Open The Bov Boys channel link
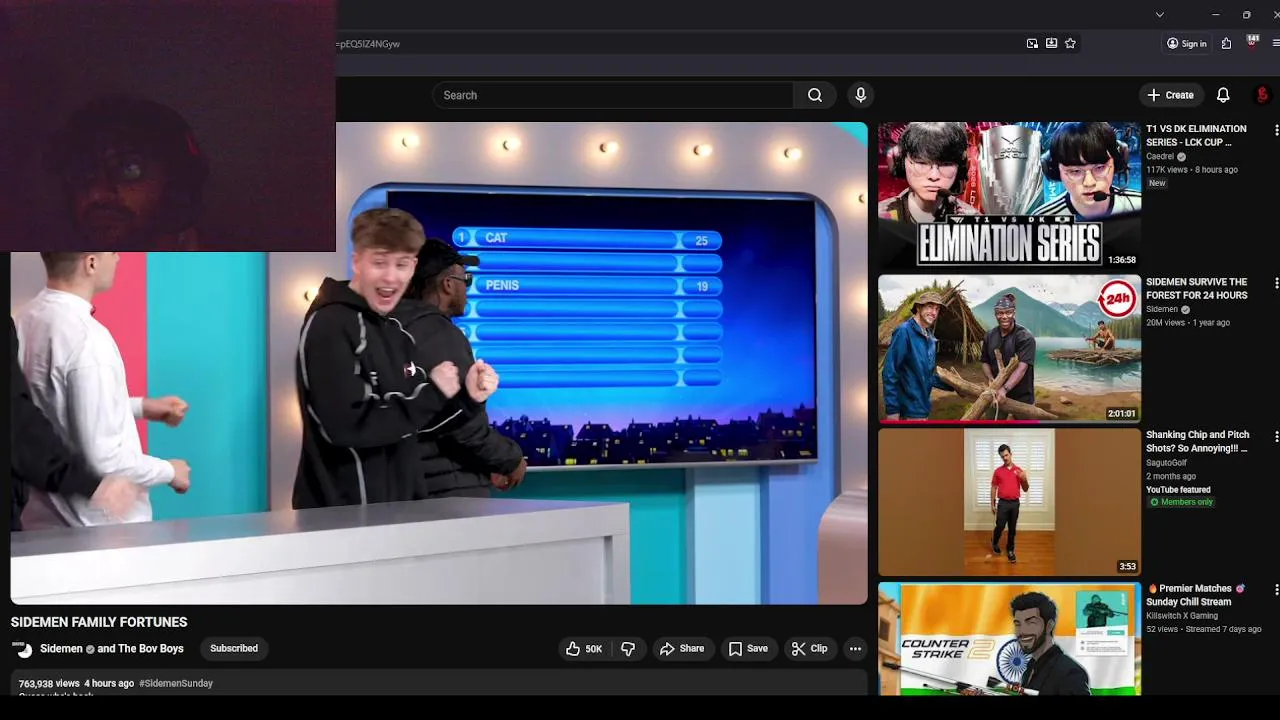 click(x=151, y=649)
